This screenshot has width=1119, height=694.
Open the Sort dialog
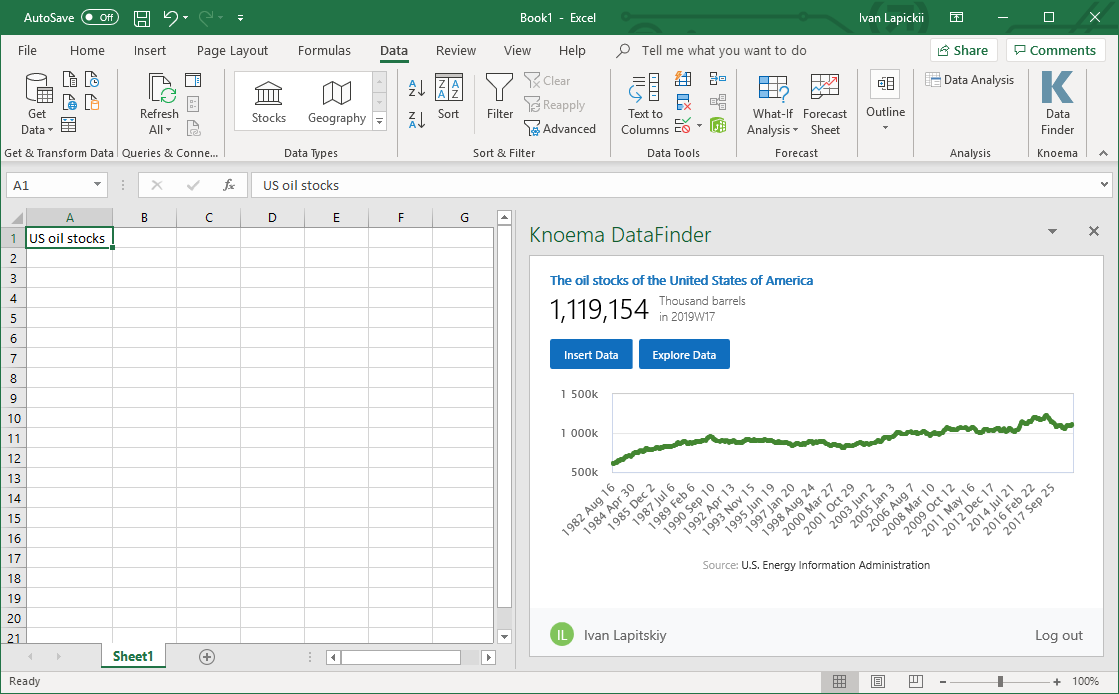tap(449, 96)
